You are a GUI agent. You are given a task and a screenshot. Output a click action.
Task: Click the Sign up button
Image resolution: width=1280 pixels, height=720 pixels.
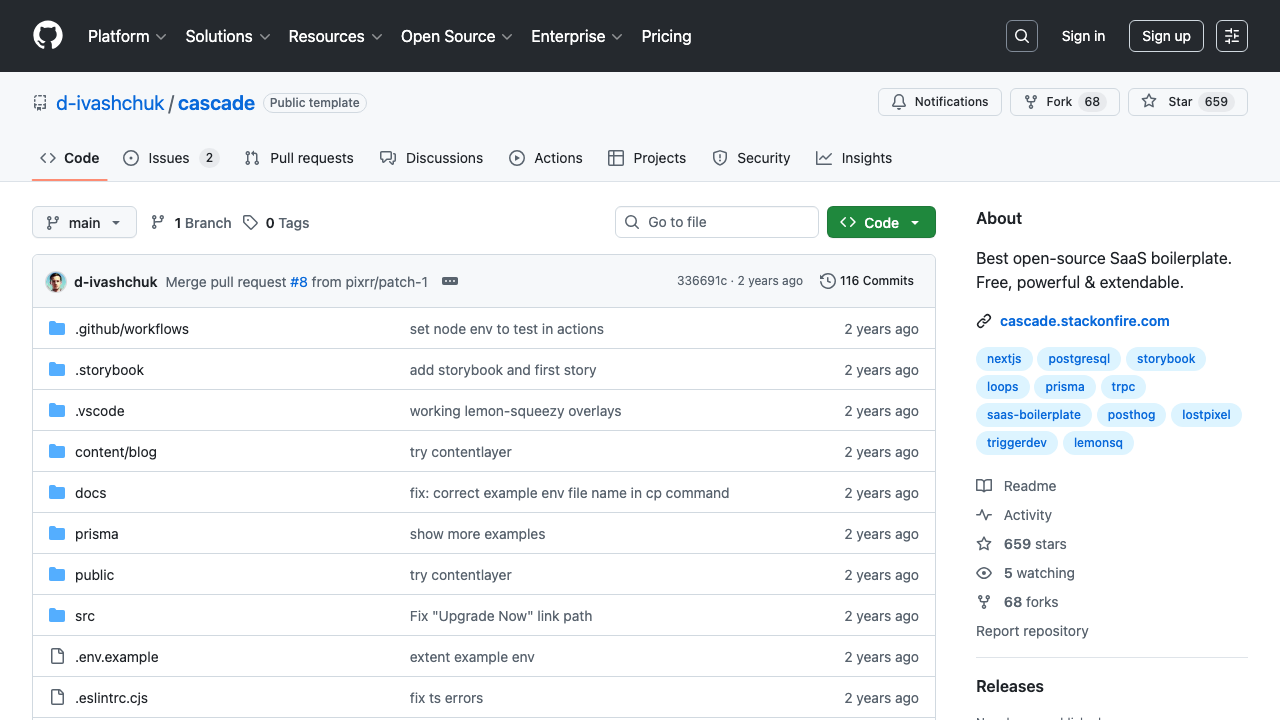click(1166, 36)
